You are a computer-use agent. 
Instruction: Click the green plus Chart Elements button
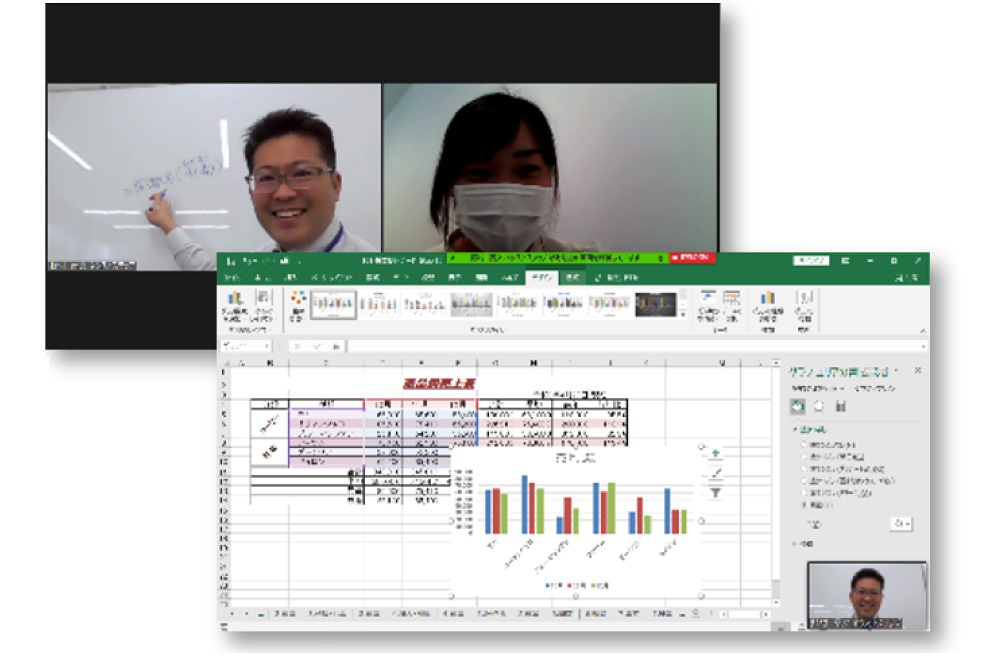(715, 453)
